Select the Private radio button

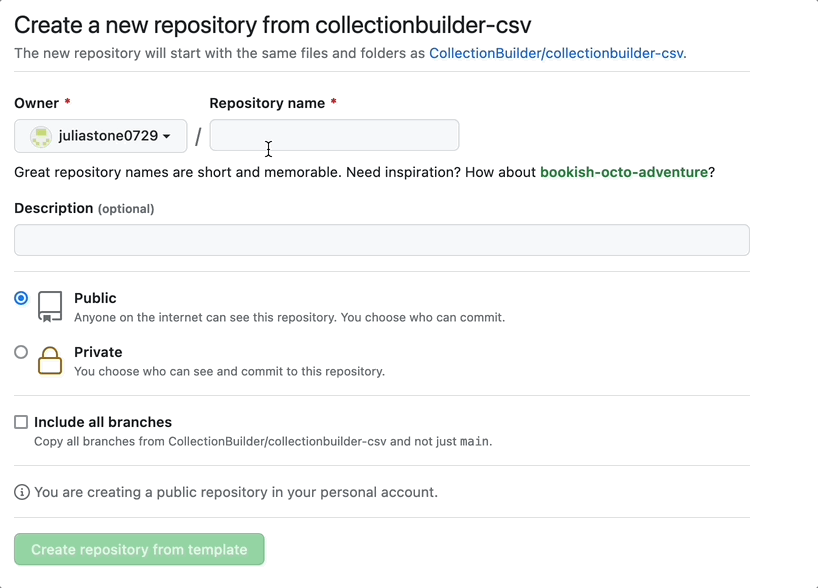coord(21,352)
